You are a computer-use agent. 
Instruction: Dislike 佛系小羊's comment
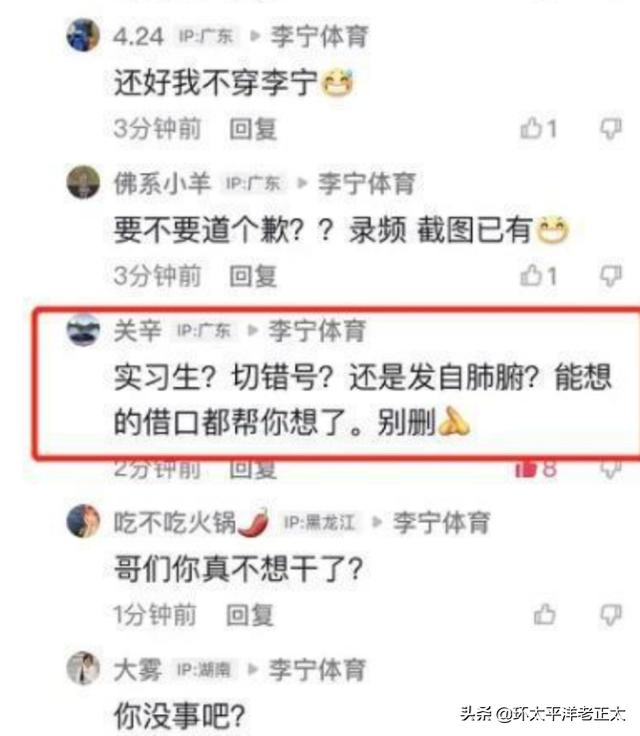[611, 276]
